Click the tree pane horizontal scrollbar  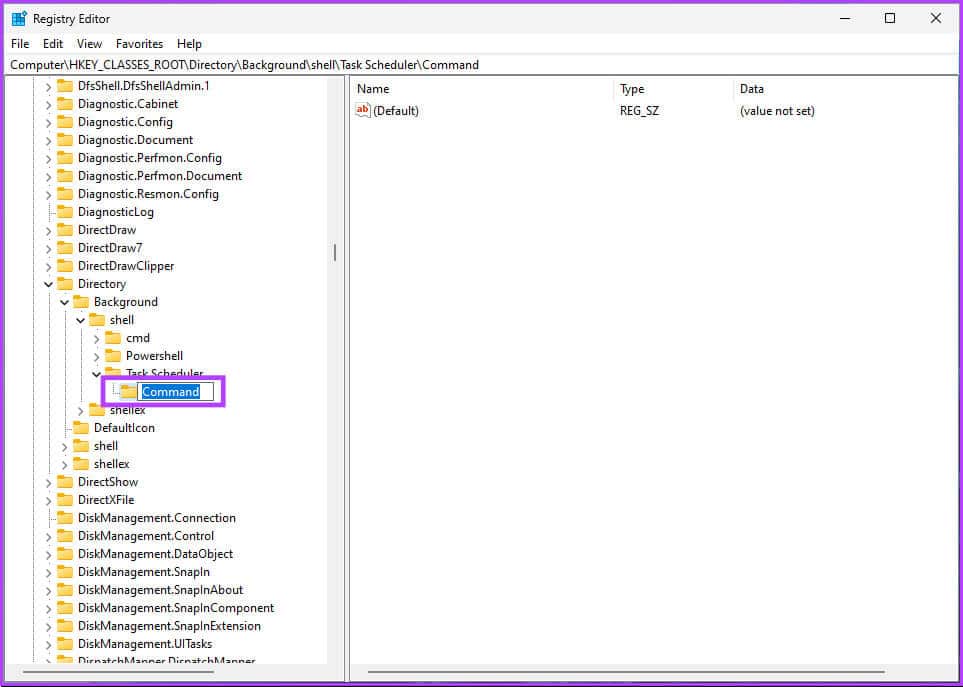tap(119, 672)
